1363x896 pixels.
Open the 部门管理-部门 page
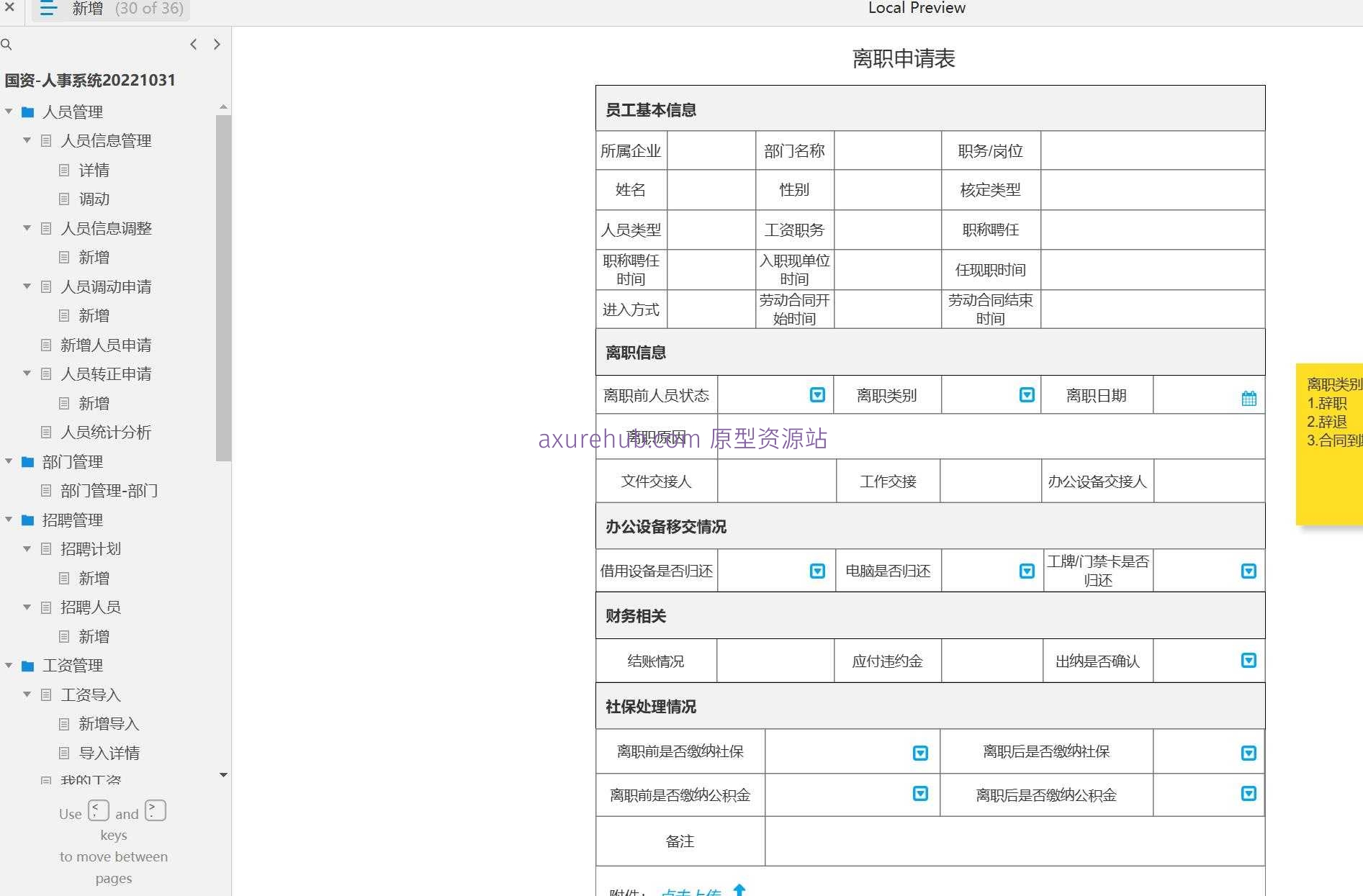pos(108,490)
